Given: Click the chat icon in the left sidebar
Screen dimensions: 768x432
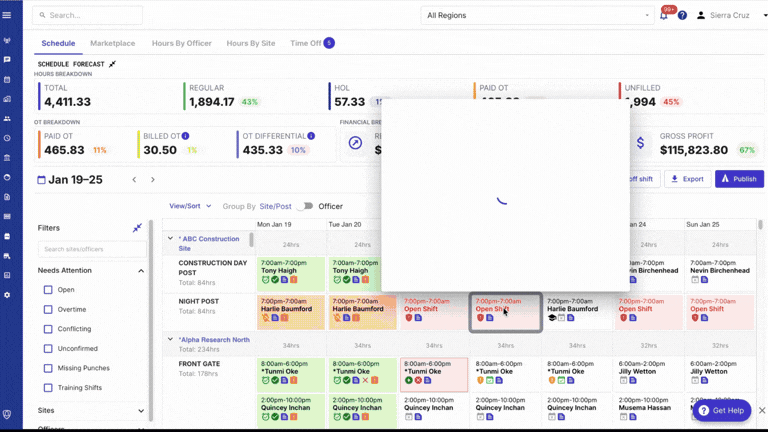Looking at the screenshot, I should [x=7, y=60].
